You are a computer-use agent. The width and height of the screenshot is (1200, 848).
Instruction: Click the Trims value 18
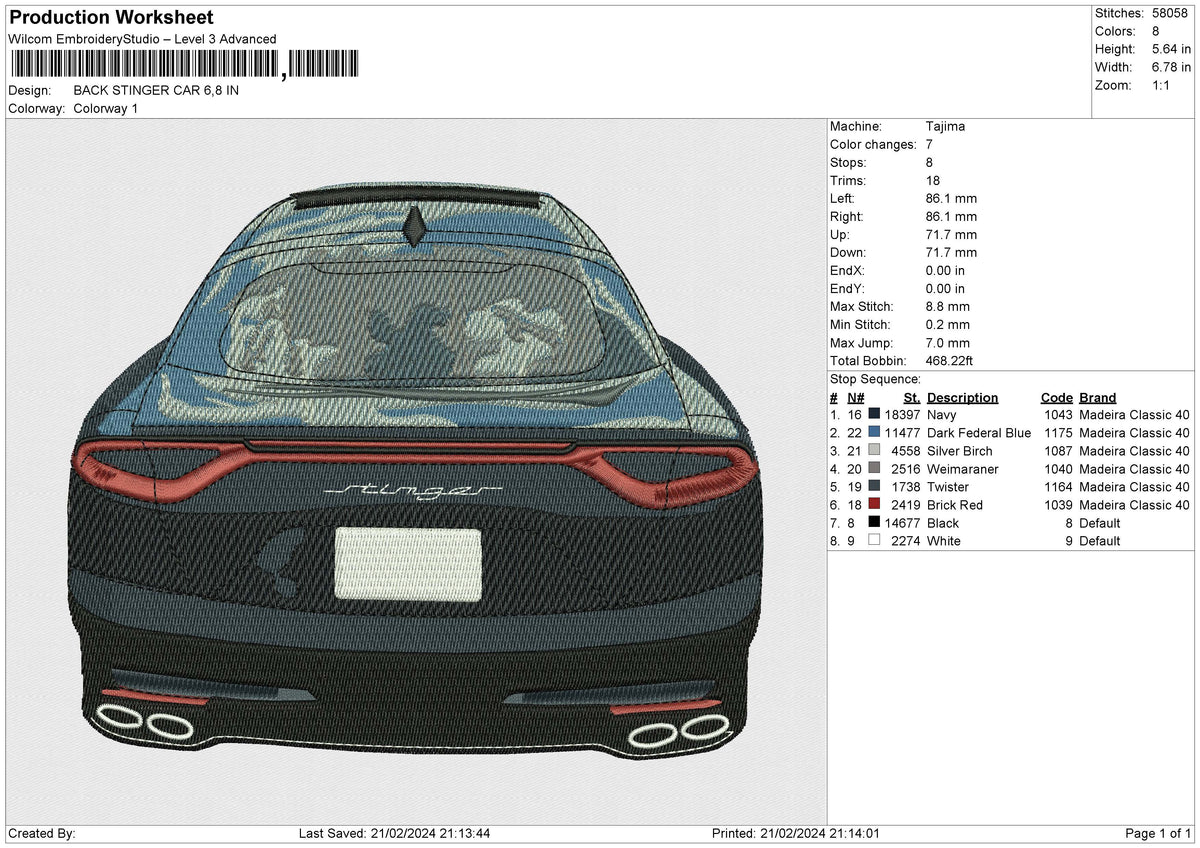click(x=933, y=180)
